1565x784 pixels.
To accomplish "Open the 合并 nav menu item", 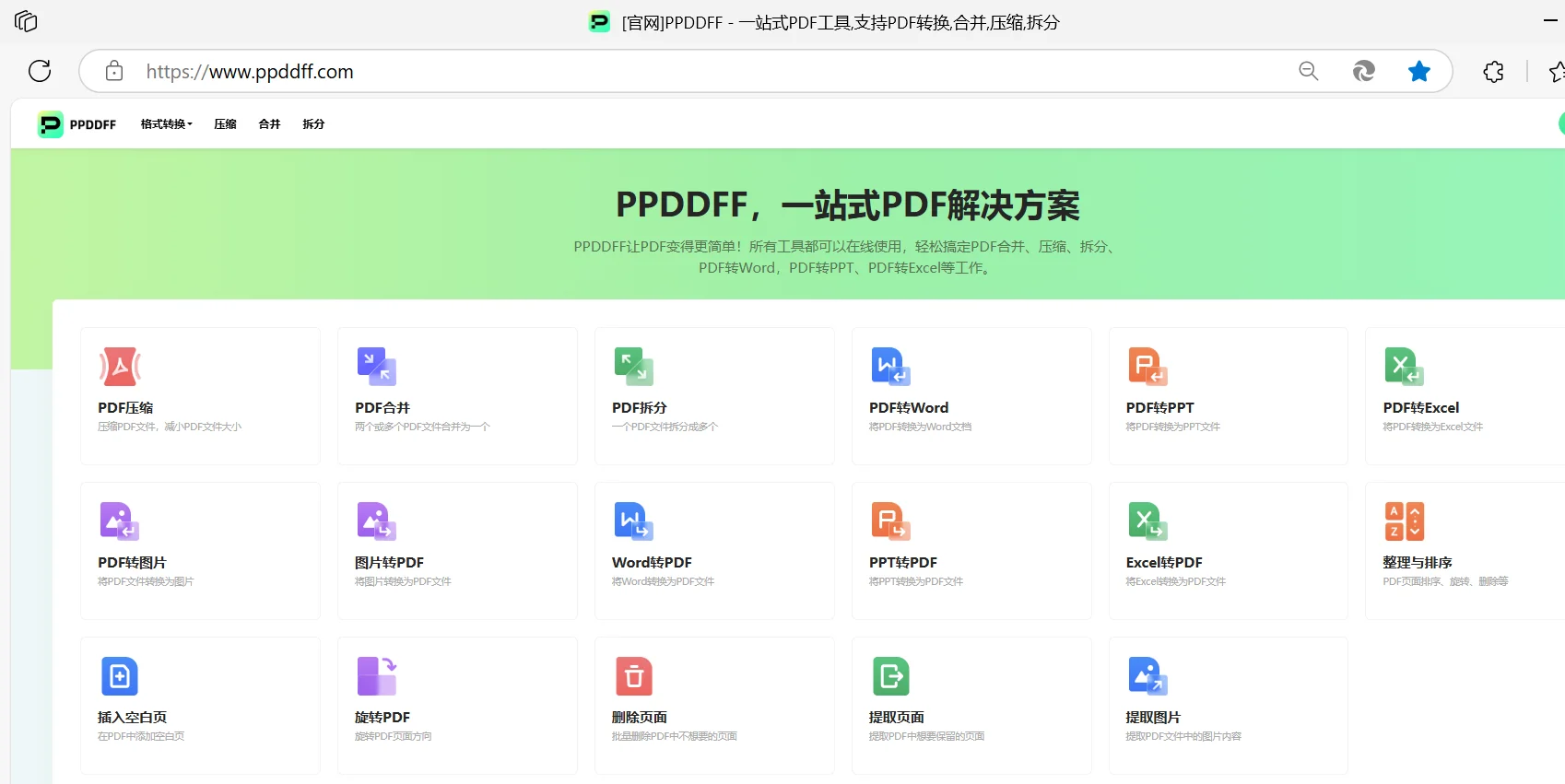I will click(x=269, y=124).
